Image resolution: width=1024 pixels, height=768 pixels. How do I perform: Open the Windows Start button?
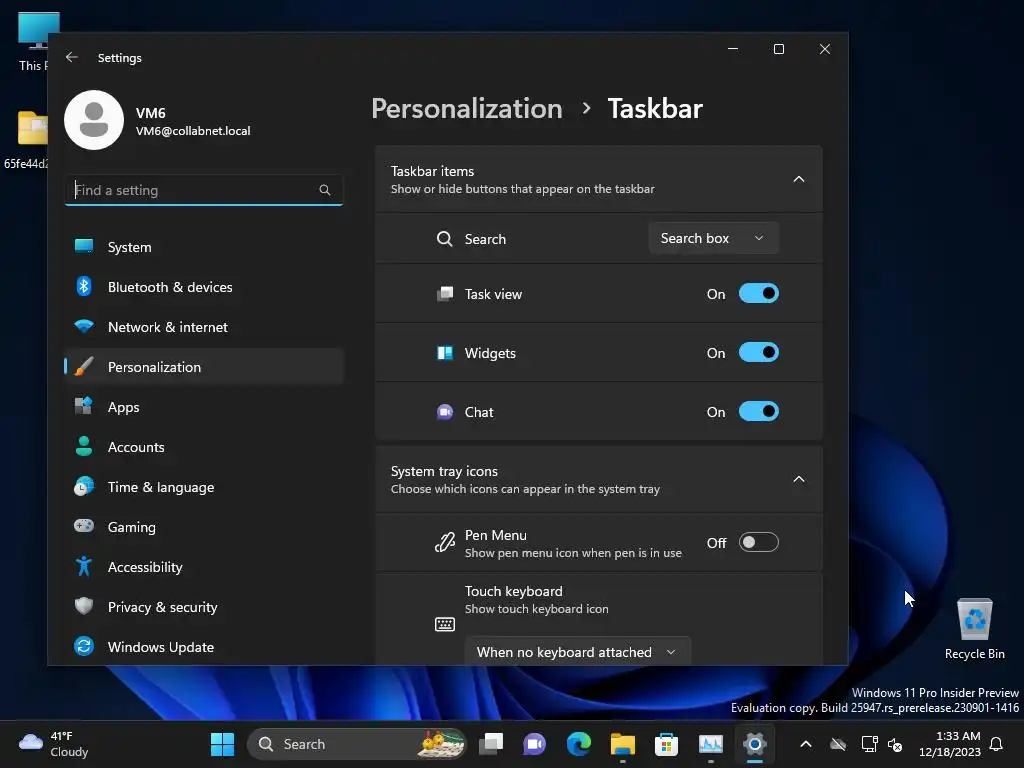click(222, 744)
